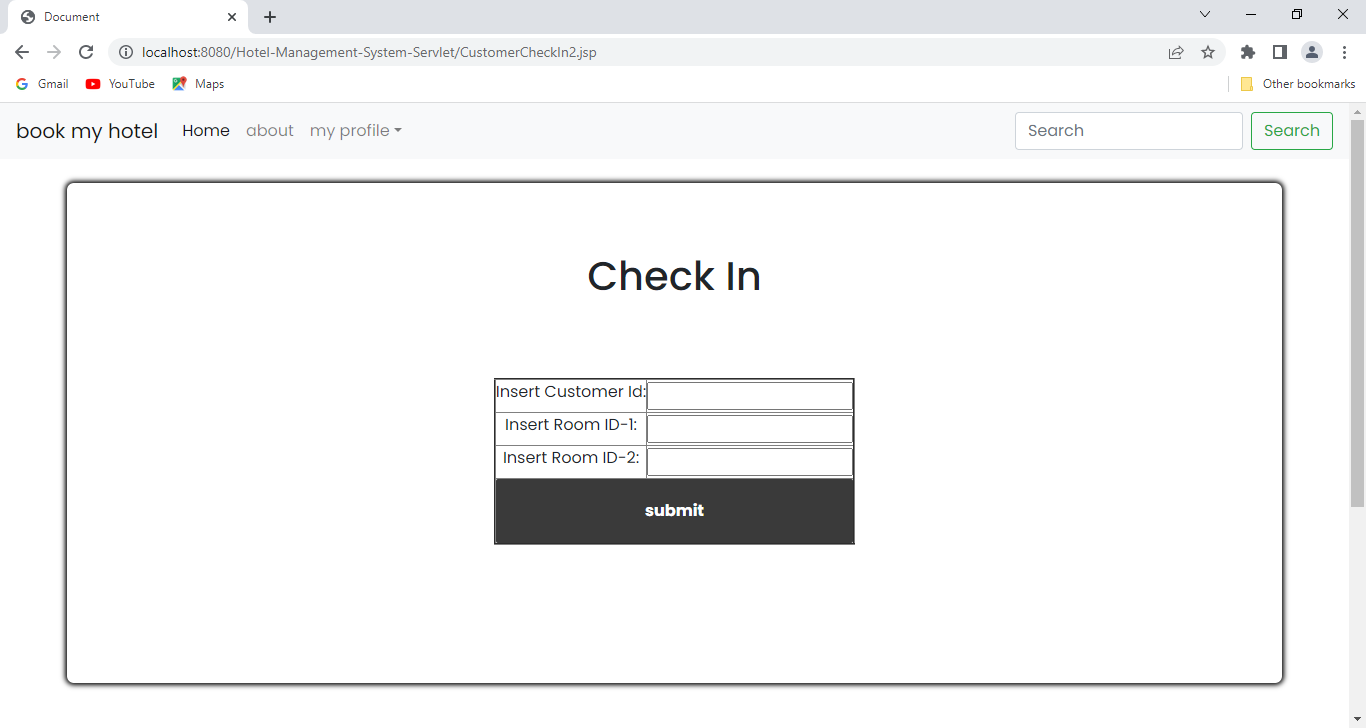Open the YouTube bookmark
Screen dimensions: 1366x728
[x=121, y=84]
